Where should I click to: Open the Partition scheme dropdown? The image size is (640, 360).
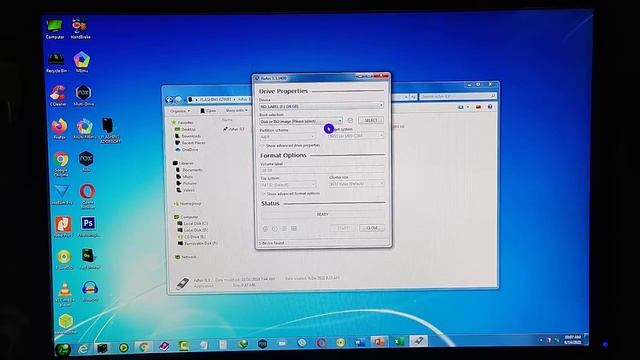[x=287, y=137]
